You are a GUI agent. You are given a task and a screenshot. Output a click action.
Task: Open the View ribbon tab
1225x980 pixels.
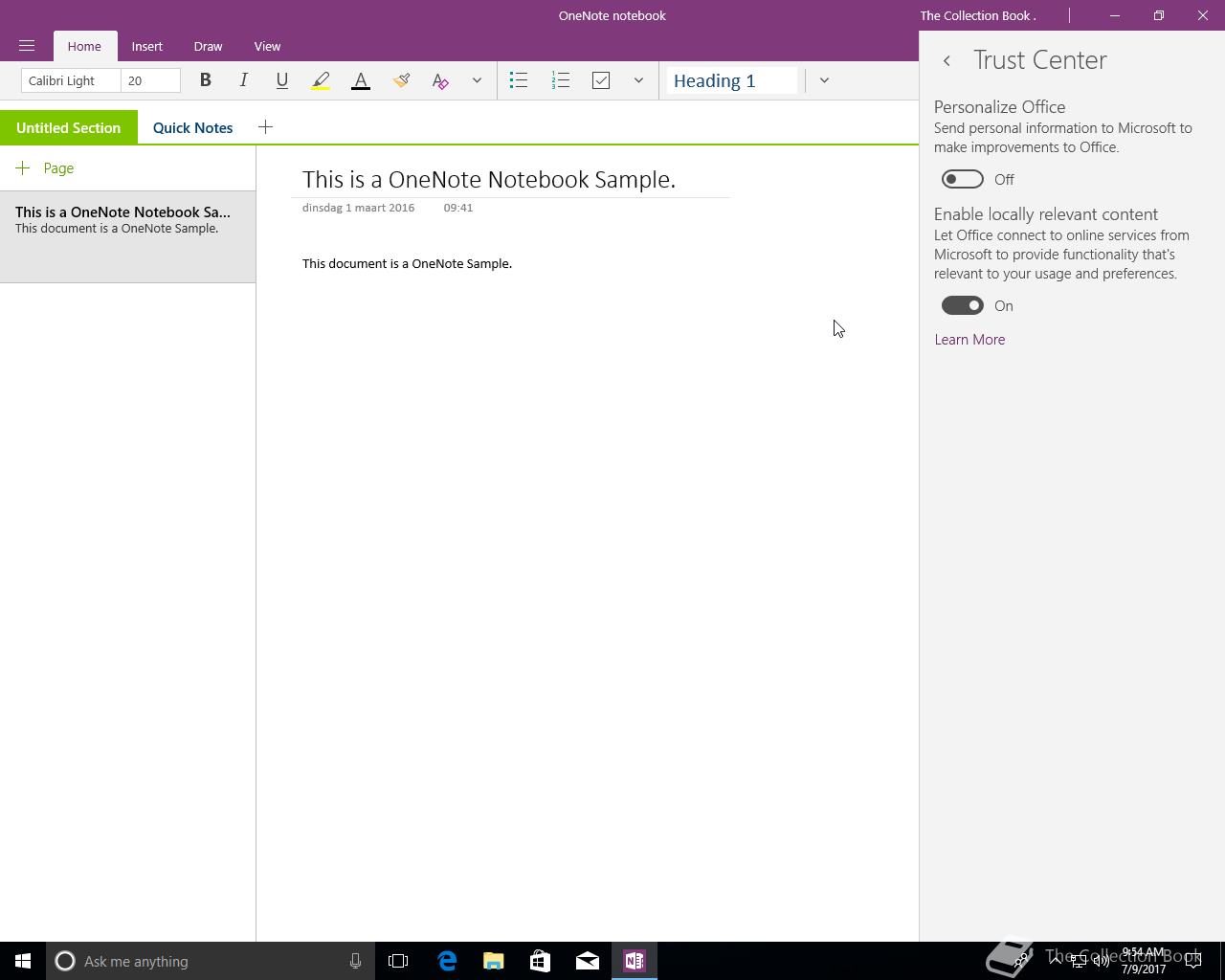[x=267, y=46]
